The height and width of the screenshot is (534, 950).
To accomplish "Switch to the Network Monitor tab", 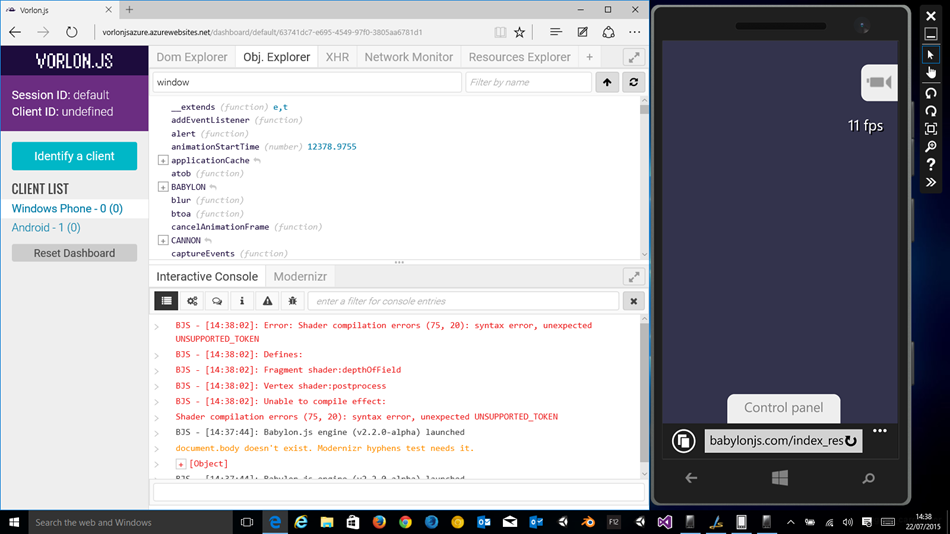I will tap(408, 57).
